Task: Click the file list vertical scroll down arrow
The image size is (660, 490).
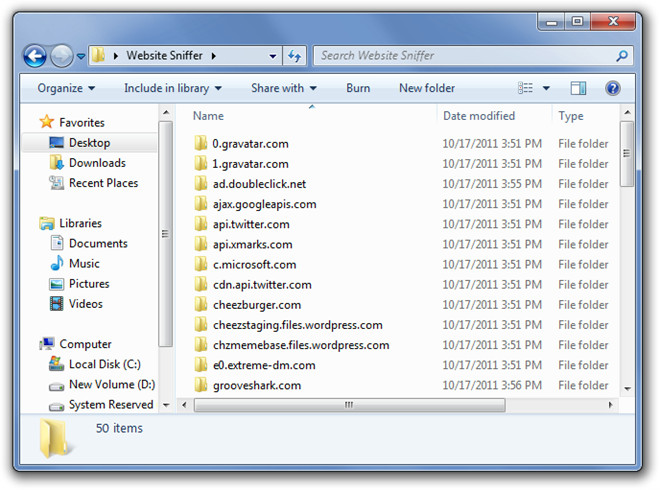Action: pos(627,389)
